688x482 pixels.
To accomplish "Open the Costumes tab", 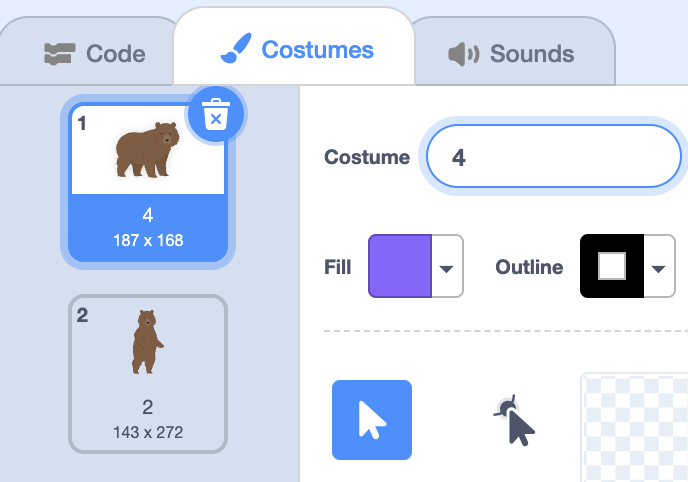I will point(297,50).
